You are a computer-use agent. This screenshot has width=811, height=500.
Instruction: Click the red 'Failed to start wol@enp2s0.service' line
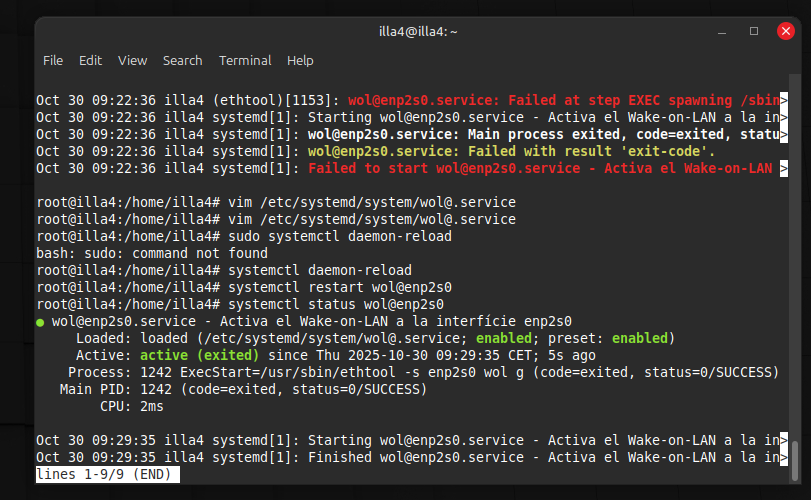540,168
